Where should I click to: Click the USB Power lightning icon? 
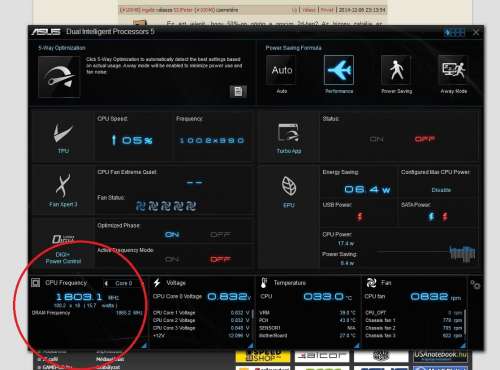coord(360,216)
